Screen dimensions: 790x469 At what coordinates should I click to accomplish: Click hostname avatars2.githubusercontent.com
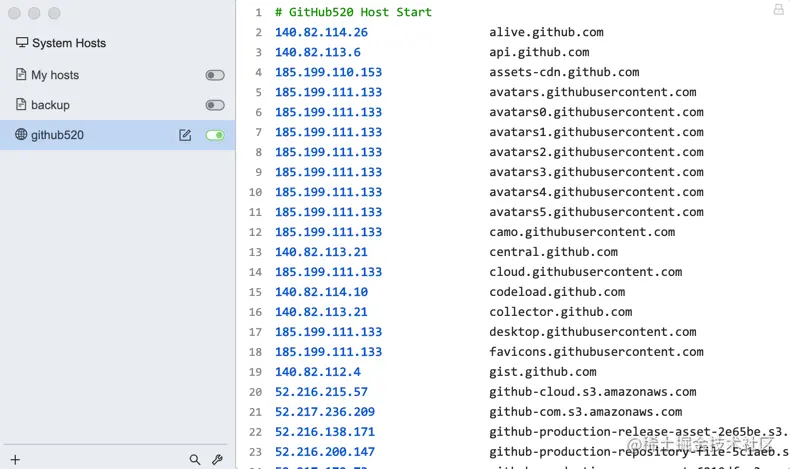click(596, 152)
